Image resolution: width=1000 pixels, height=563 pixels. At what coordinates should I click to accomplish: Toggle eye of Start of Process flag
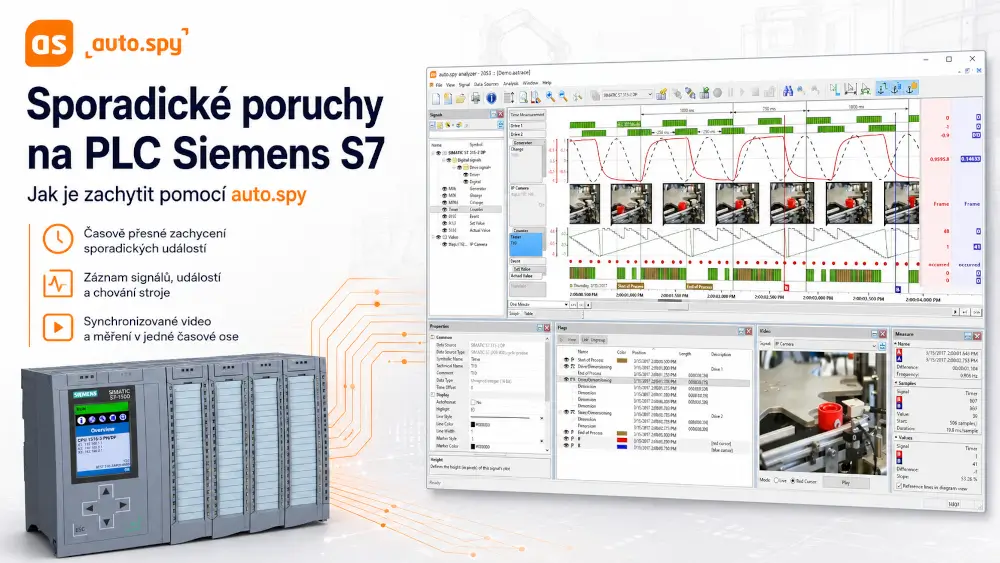coord(565,360)
